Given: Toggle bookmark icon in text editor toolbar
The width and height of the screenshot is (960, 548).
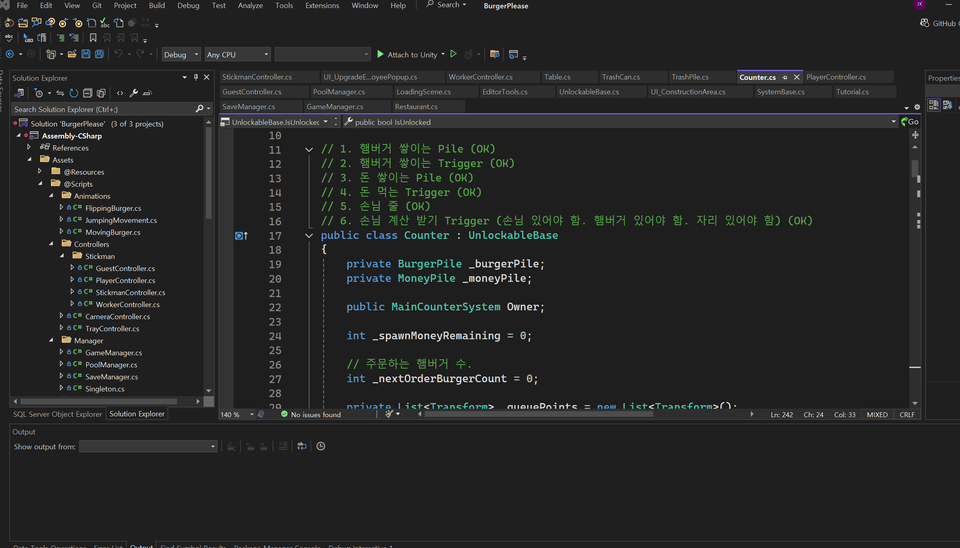Looking at the screenshot, I should 93,38.
